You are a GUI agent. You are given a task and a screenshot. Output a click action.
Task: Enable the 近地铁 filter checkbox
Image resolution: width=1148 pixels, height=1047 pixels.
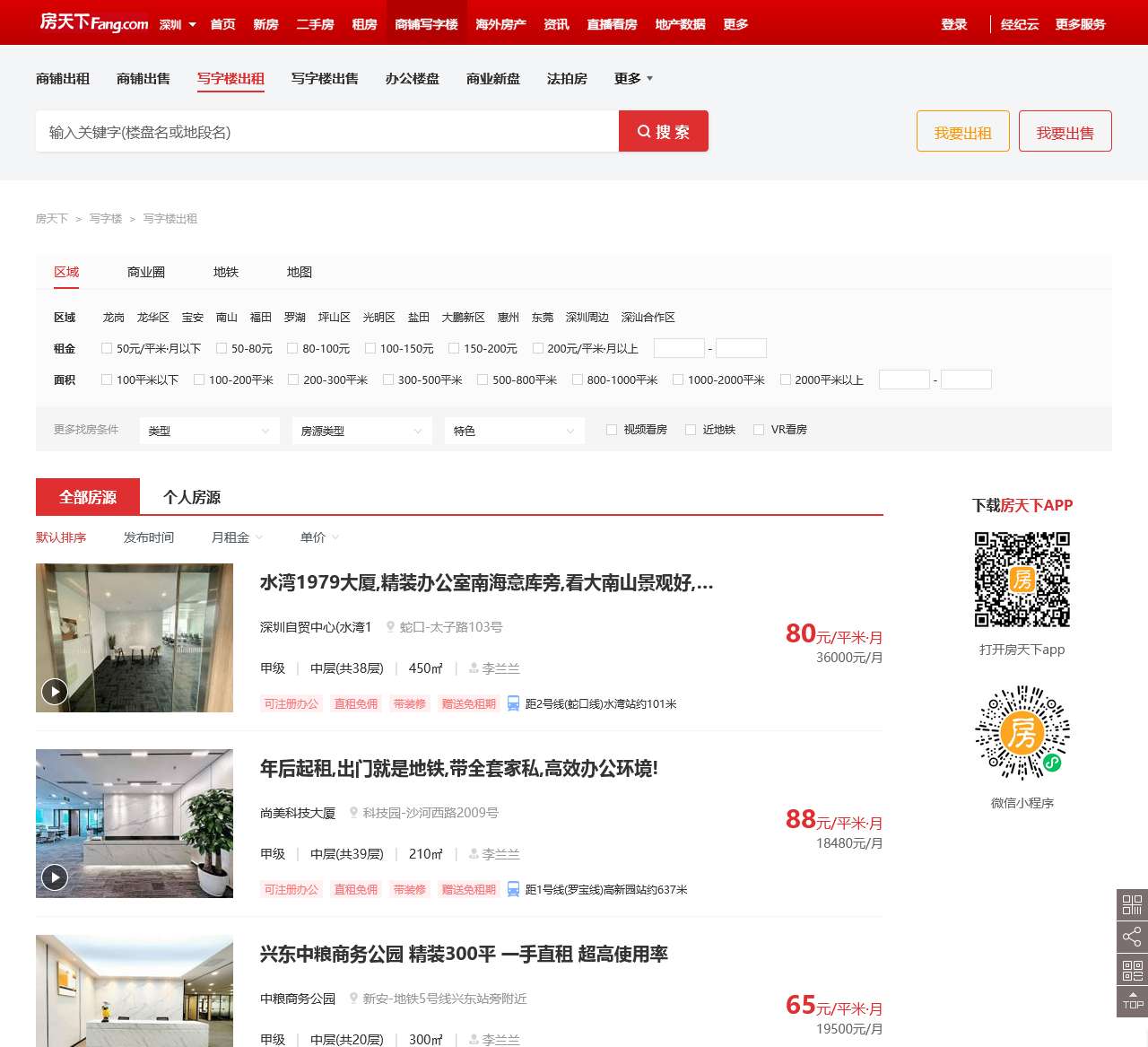coord(691,430)
